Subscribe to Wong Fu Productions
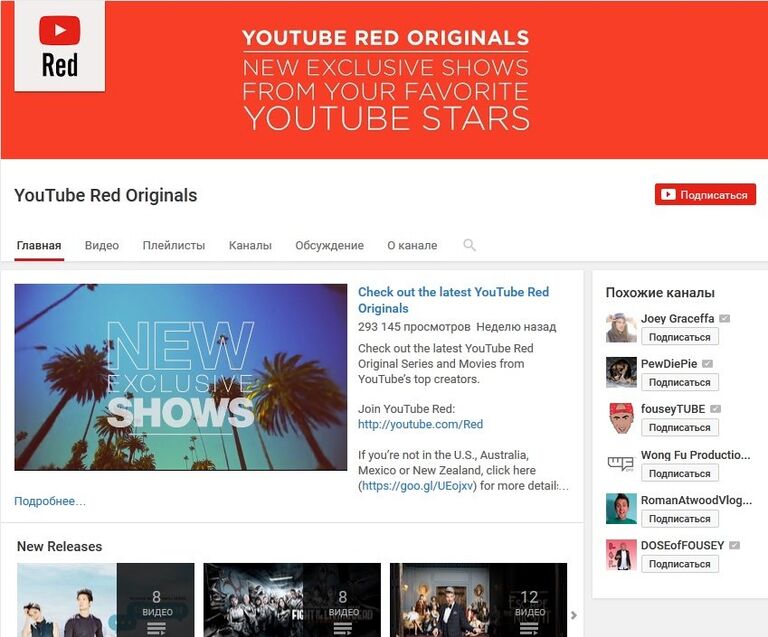 point(680,473)
